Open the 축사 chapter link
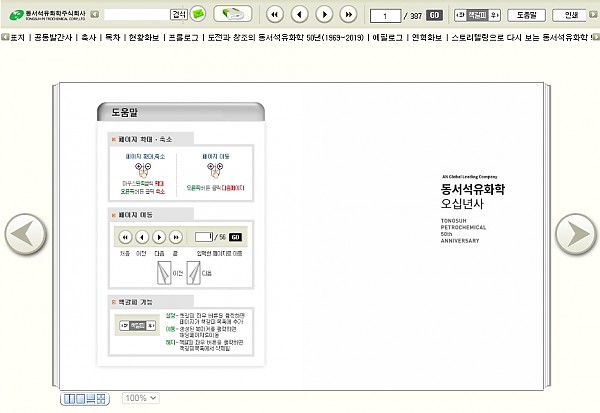Screen dimensions: 600x413 pyautogui.click(x=88, y=38)
